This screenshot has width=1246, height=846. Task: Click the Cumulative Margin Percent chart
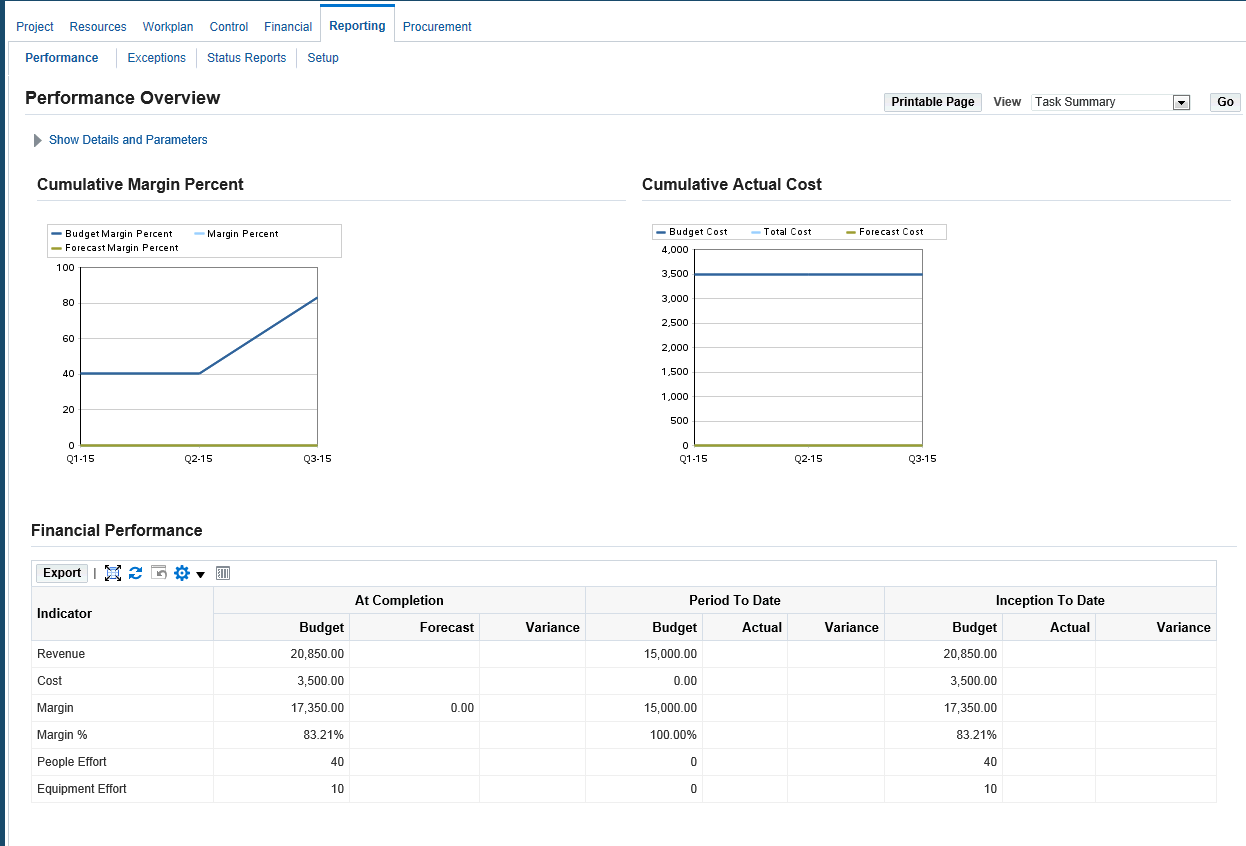click(x=199, y=356)
